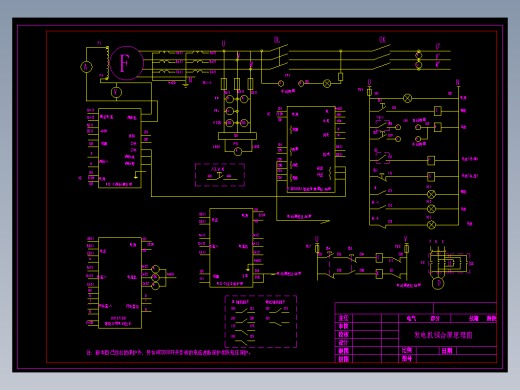Viewport: 520px width, 390px height.
Task: Select the note line starting with 注:
Action: [x=169, y=352]
